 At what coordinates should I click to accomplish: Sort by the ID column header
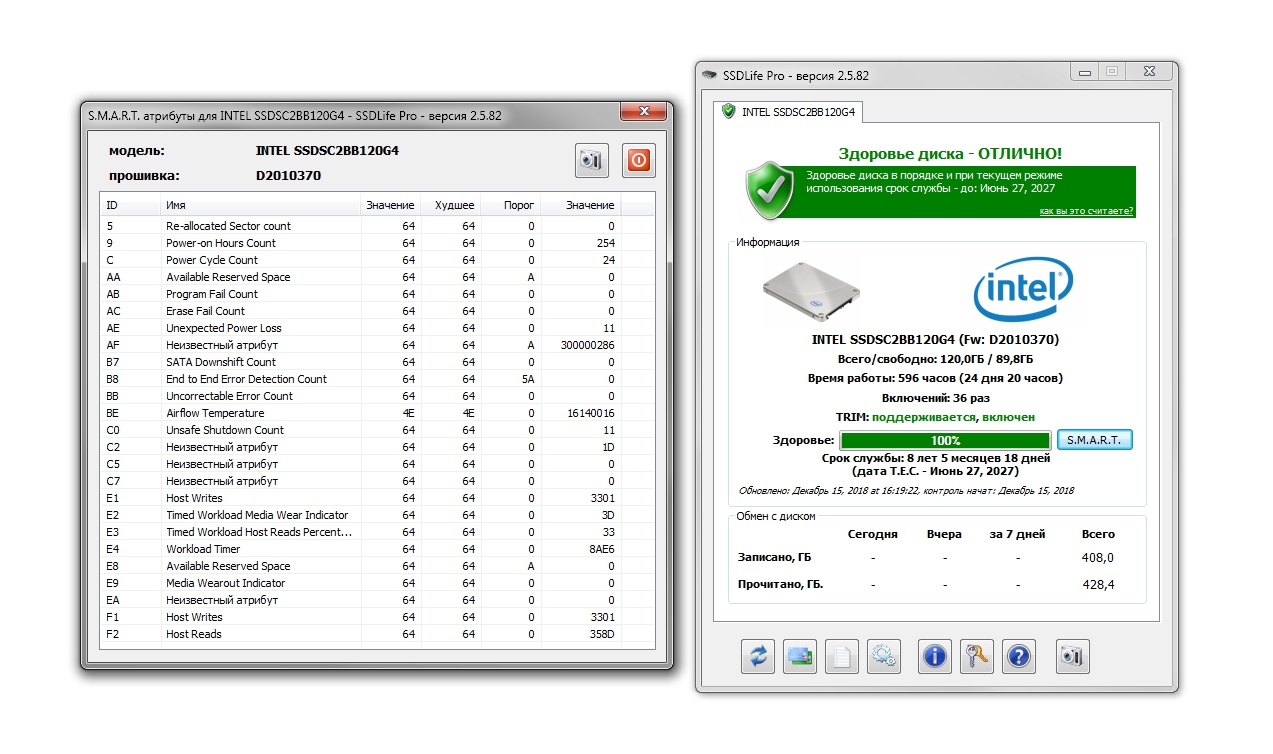click(131, 205)
